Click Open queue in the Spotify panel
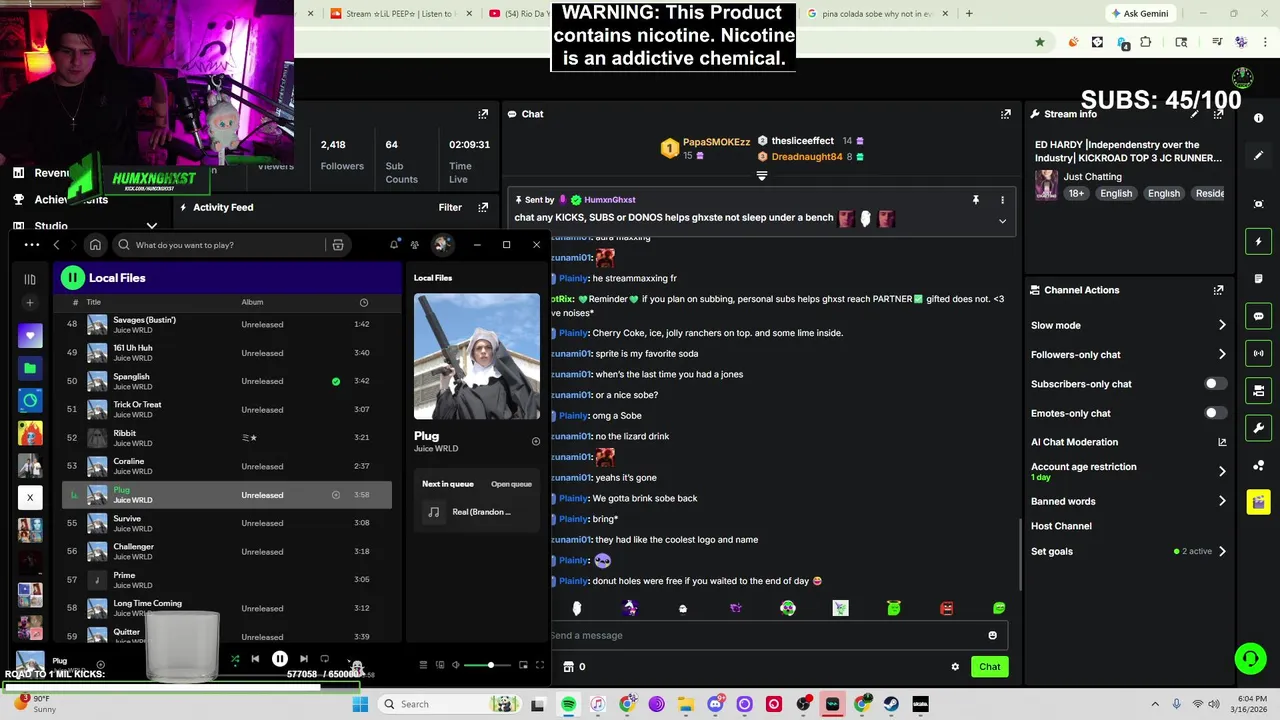1280x720 pixels. point(511,484)
